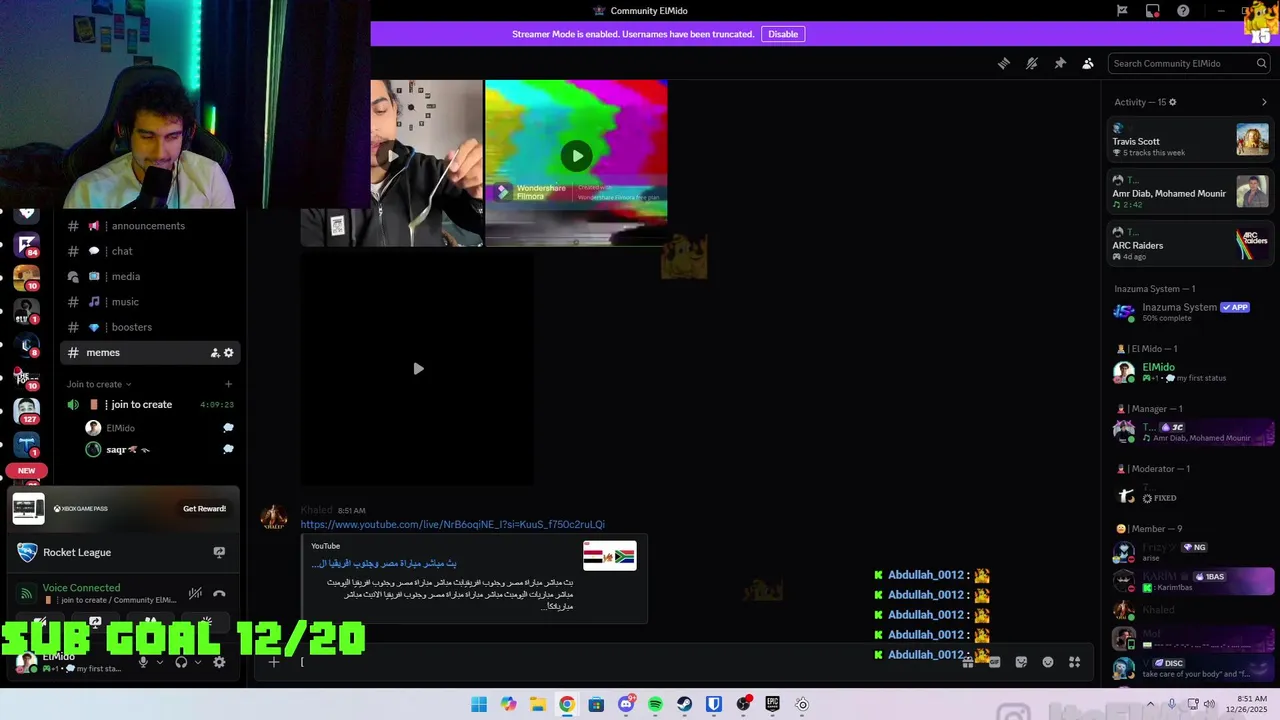Open Windows Start menu
The width and height of the screenshot is (1280, 720).
[479, 705]
